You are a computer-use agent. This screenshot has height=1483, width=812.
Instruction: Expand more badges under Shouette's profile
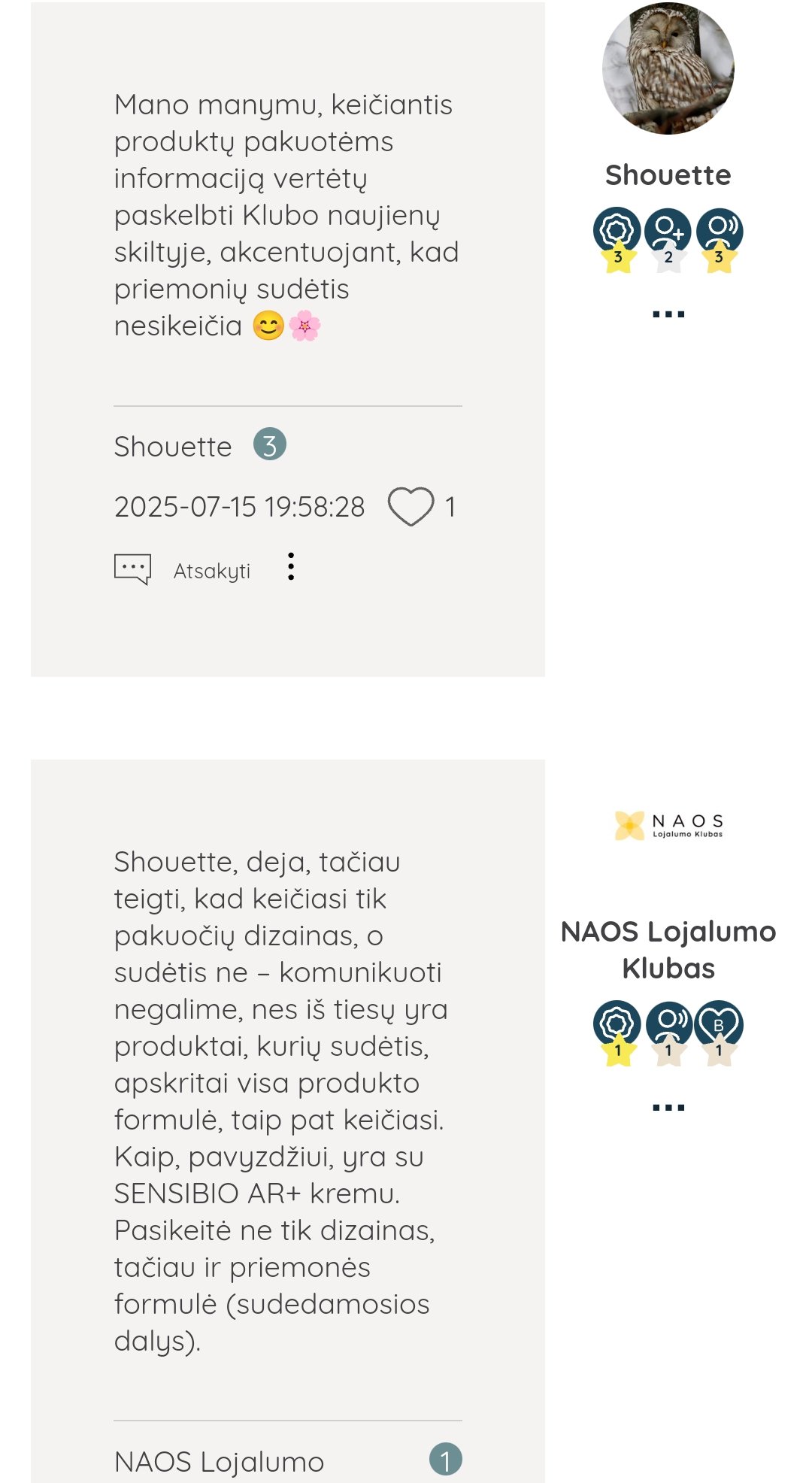coord(668,314)
